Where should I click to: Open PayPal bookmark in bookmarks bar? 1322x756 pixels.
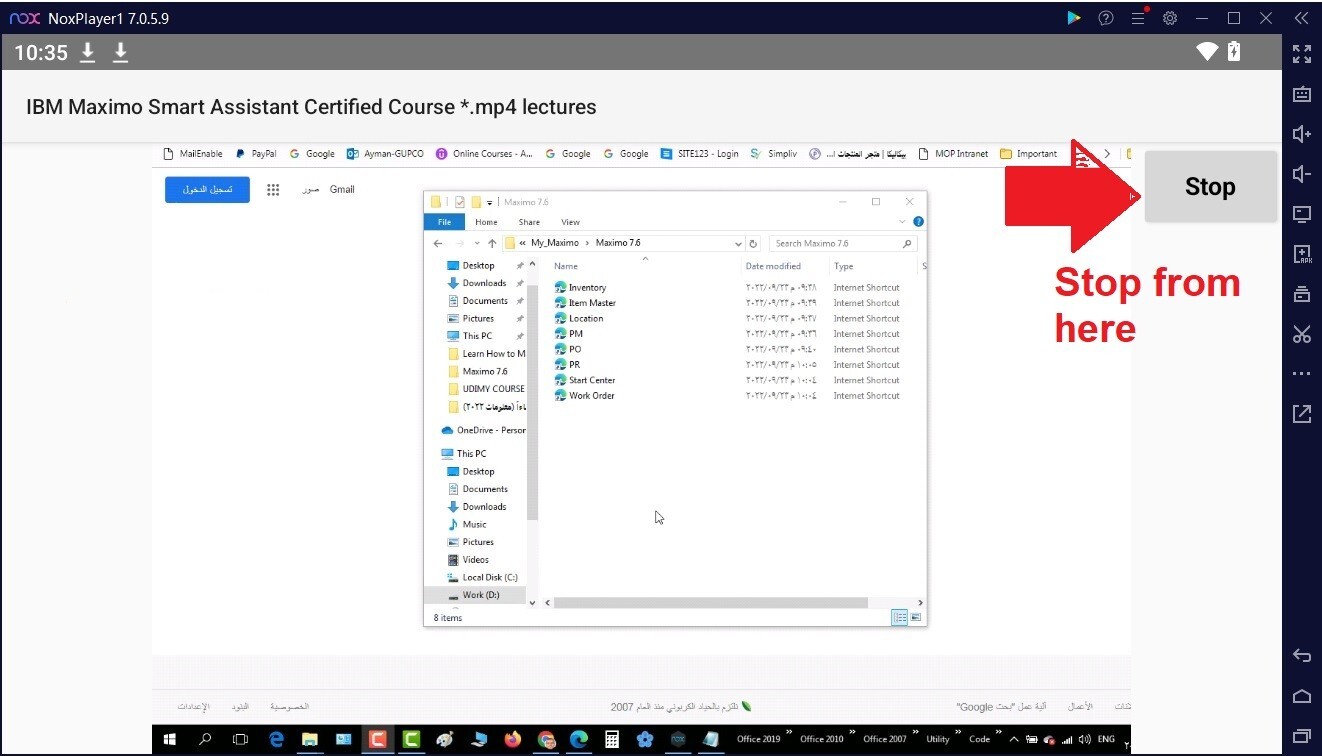click(x=257, y=154)
